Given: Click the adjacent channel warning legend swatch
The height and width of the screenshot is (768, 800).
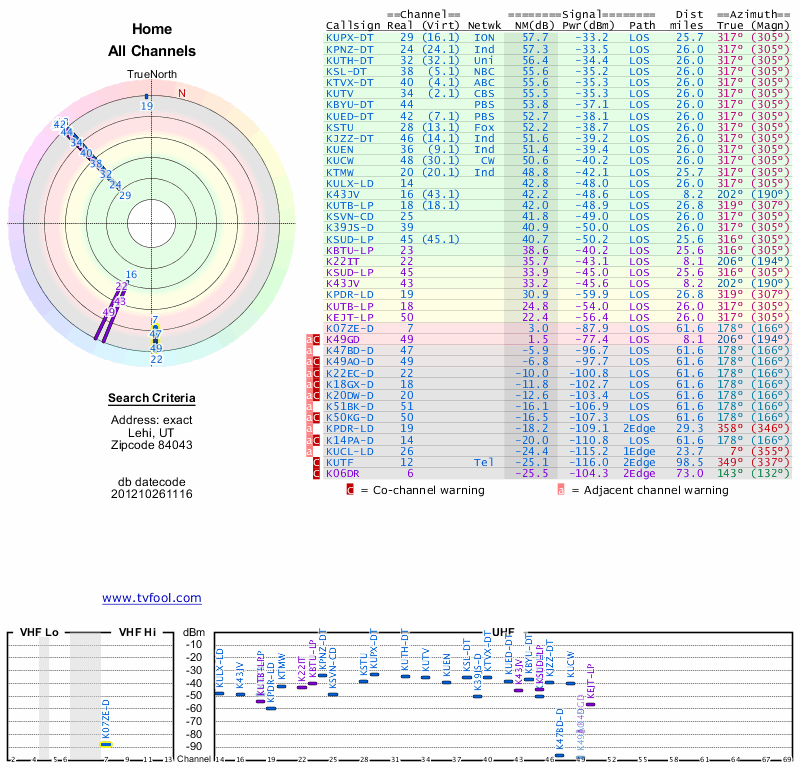Looking at the screenshot, I should click(561, 490).
